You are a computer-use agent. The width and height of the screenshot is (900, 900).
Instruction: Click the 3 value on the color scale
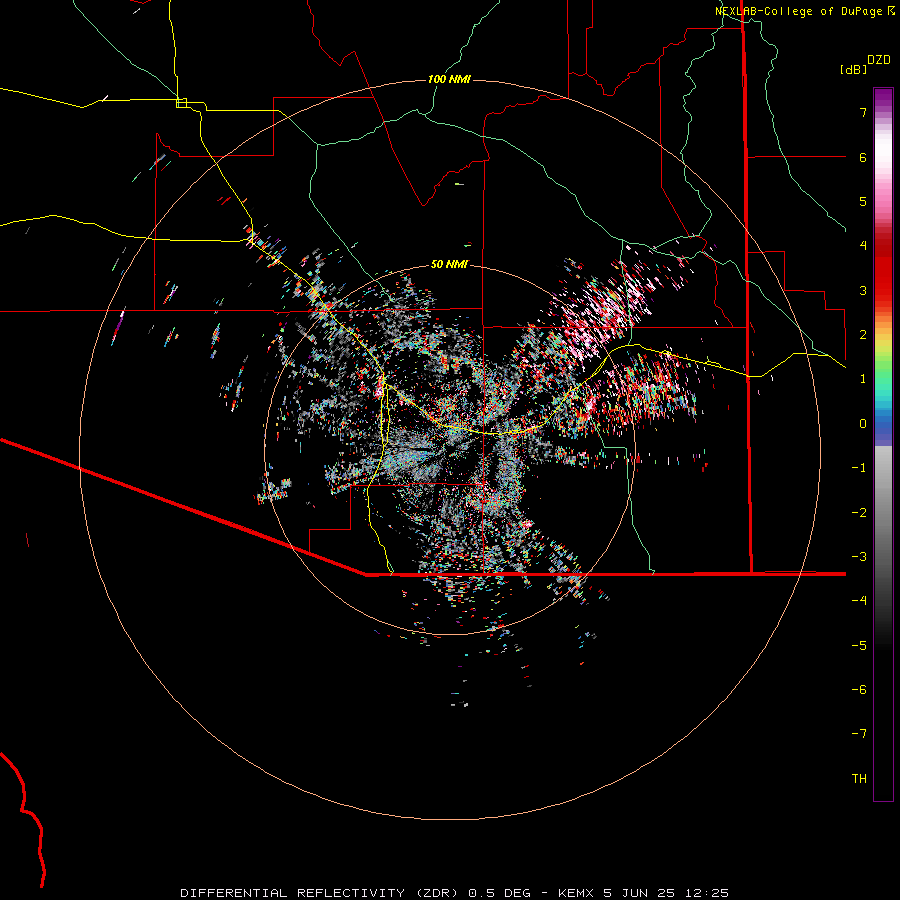click(863, 290)
